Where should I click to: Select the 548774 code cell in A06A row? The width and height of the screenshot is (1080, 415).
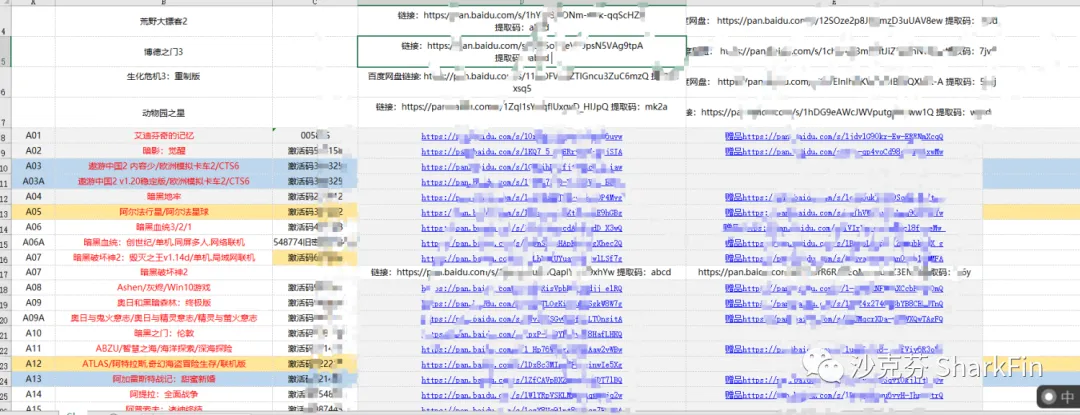[x=315, y=242]
